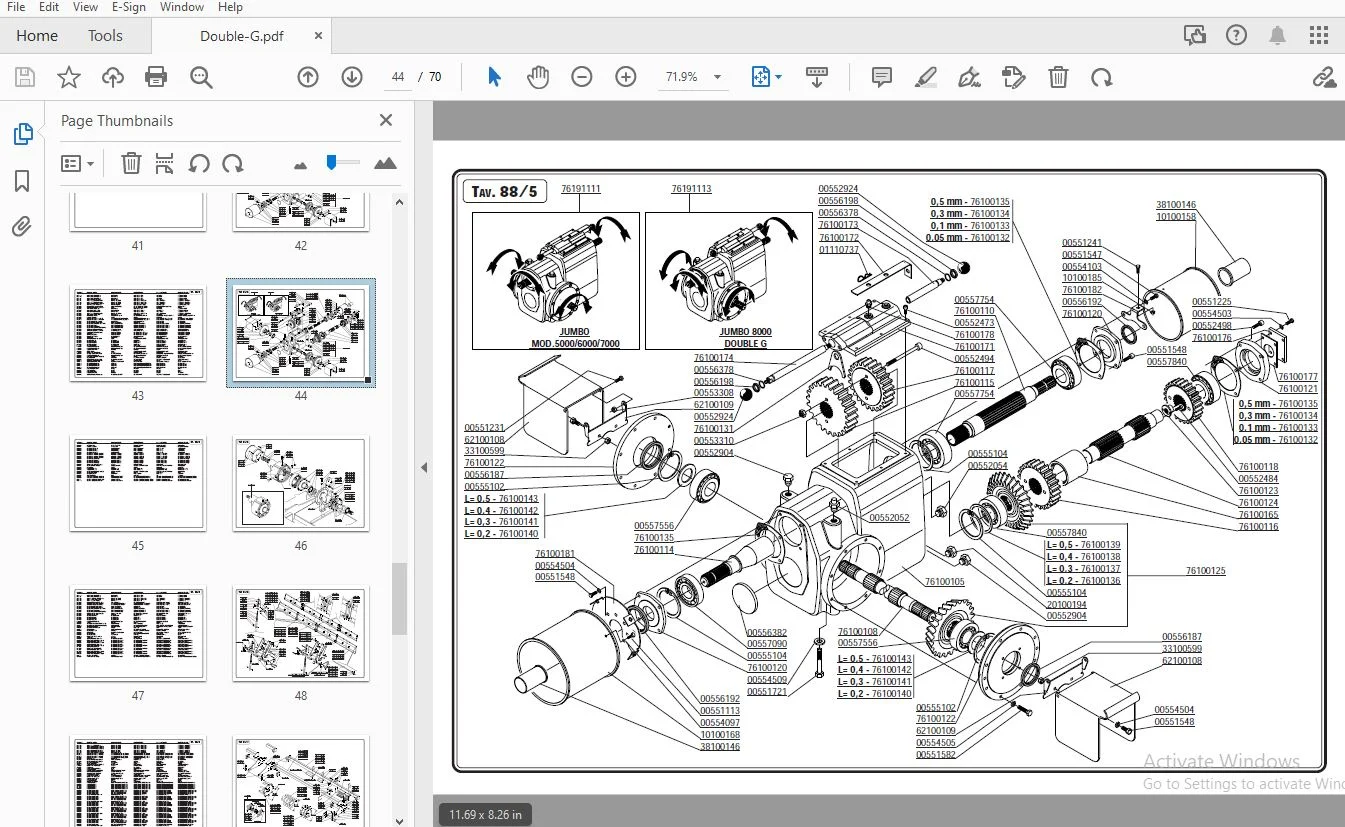Viewport: 1345px width, 827px height.
Task: Open the Help question mark icon
Action: coord(1236,35)
